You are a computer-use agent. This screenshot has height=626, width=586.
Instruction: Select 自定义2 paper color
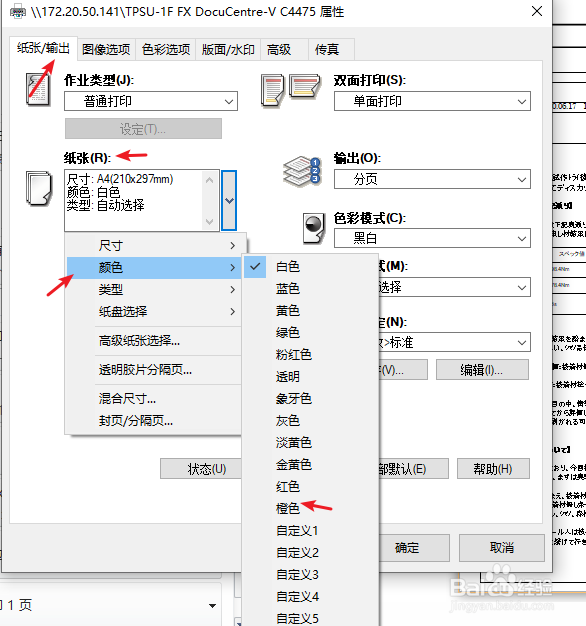[x=311, y=553]
